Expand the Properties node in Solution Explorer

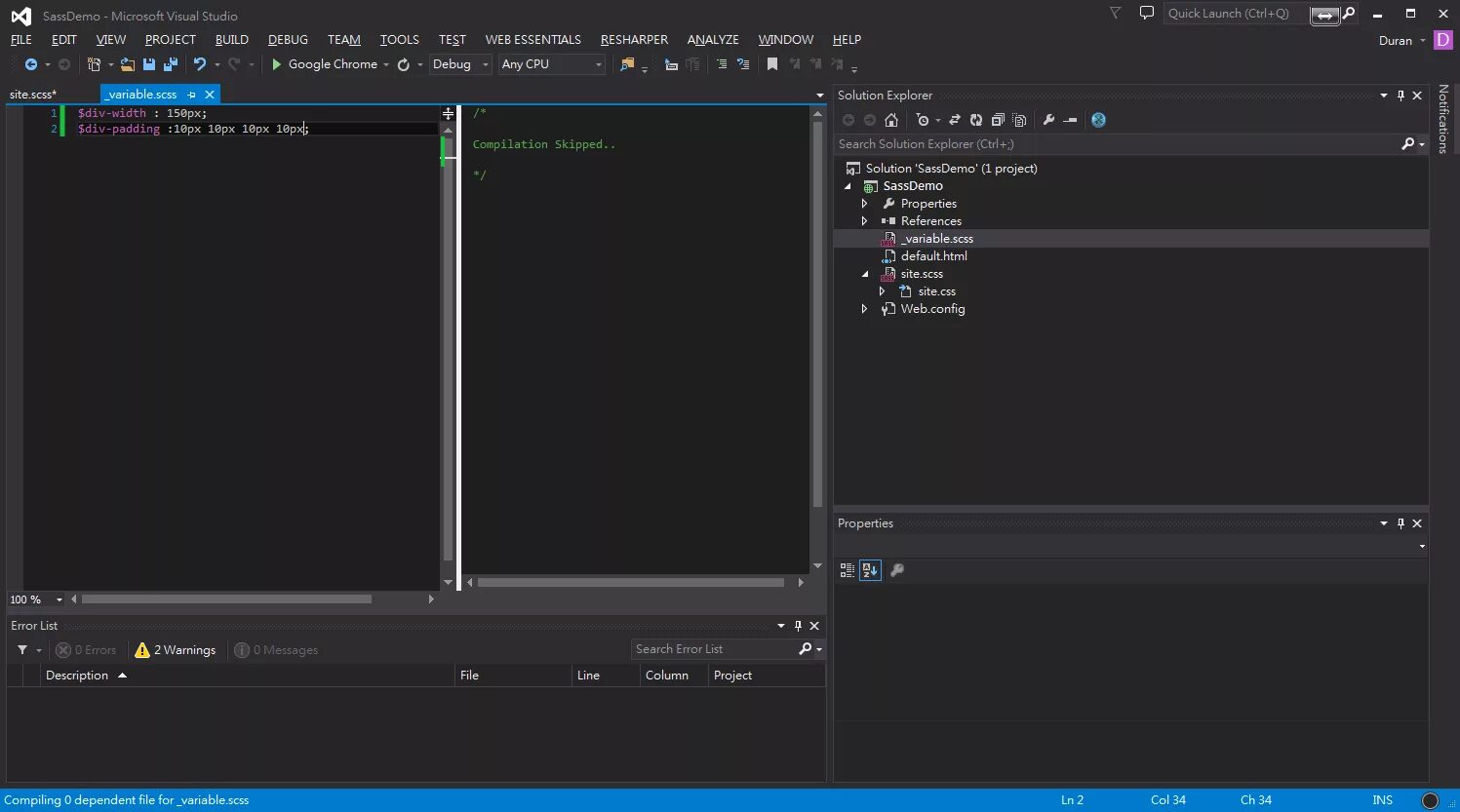[864, 204]
